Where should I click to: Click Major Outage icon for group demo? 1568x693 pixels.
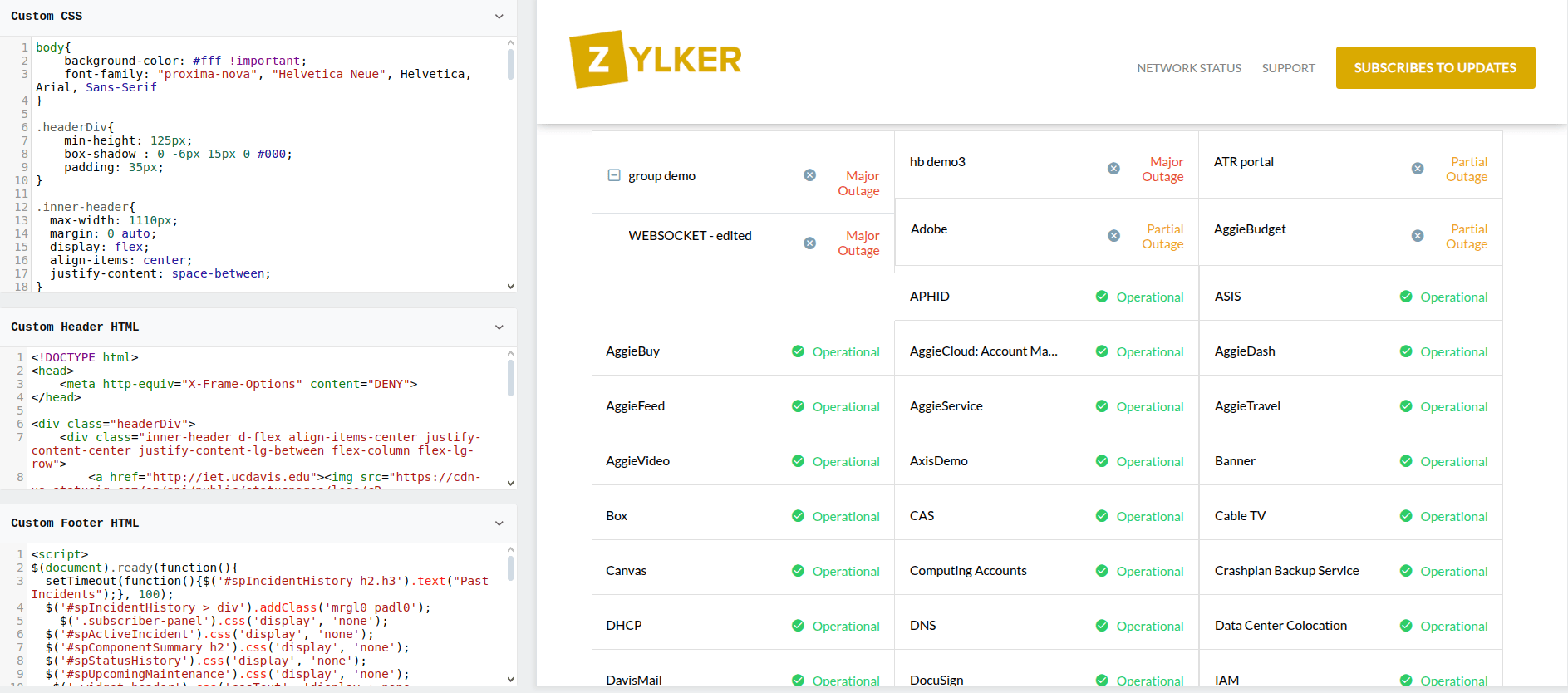[809, 175]
